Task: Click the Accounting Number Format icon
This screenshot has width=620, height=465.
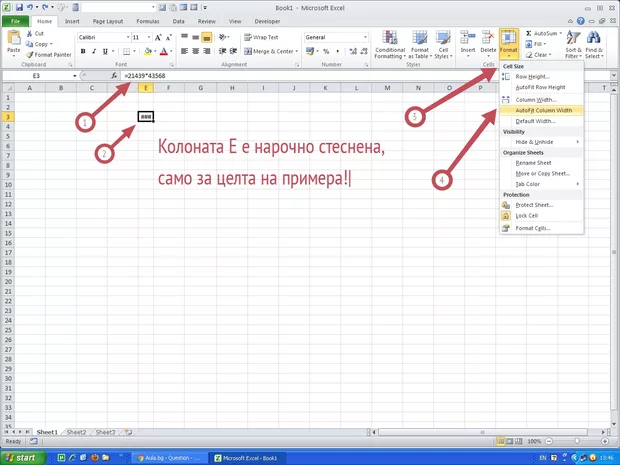Action: (x=310, y=51)
